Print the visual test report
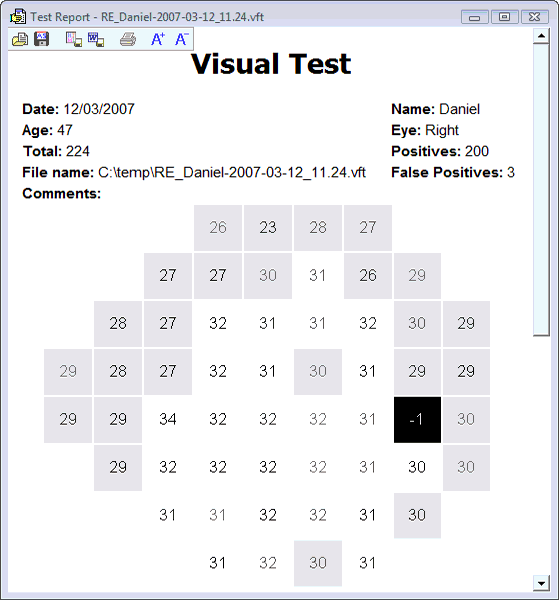This screenshot has width=559, height=600. pyautogui.click(x=128, y=39)
